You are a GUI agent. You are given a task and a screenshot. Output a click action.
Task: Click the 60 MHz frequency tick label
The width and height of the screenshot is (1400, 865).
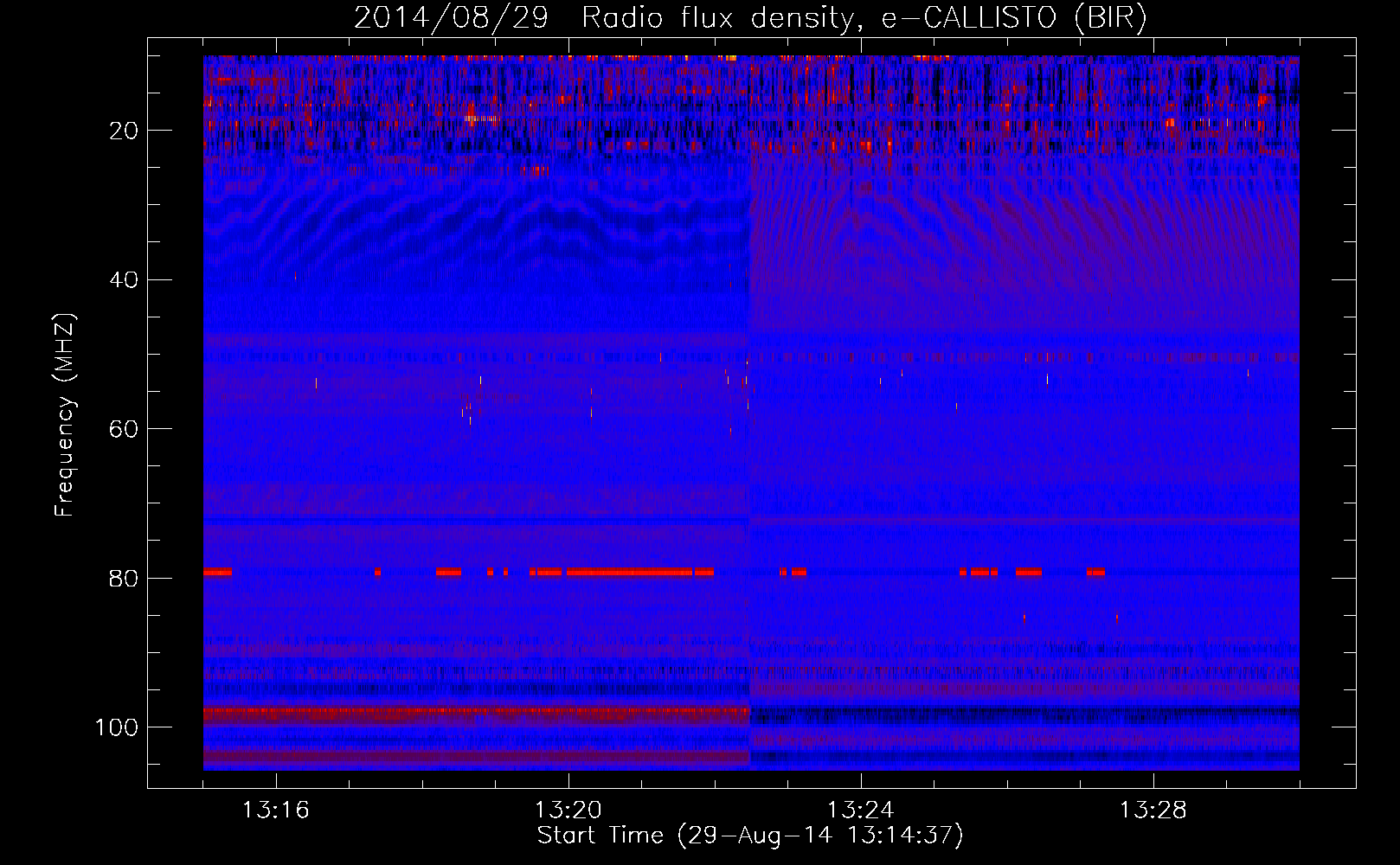point(124,430)
